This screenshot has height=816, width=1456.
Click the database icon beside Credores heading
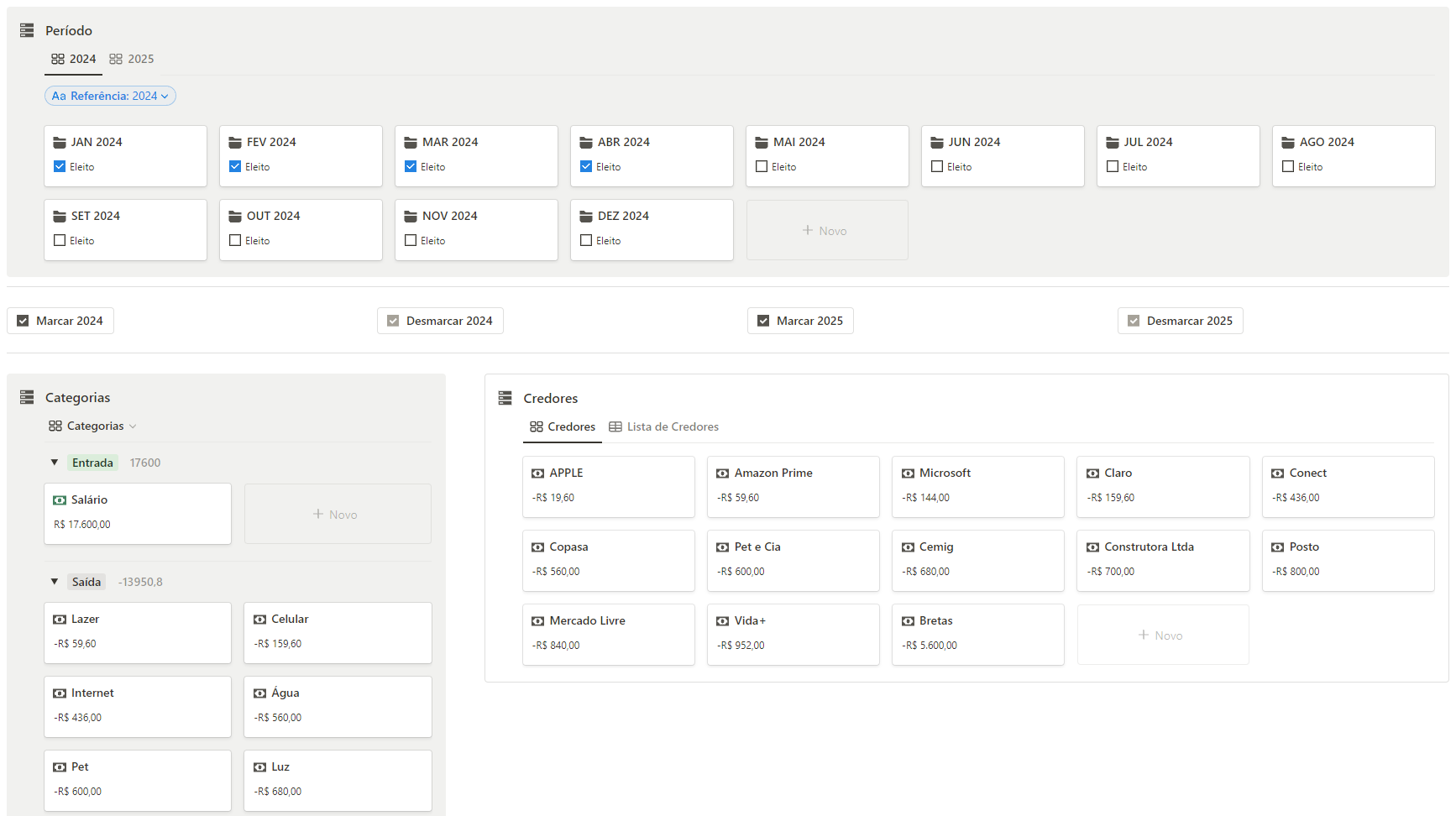(505, 398)
